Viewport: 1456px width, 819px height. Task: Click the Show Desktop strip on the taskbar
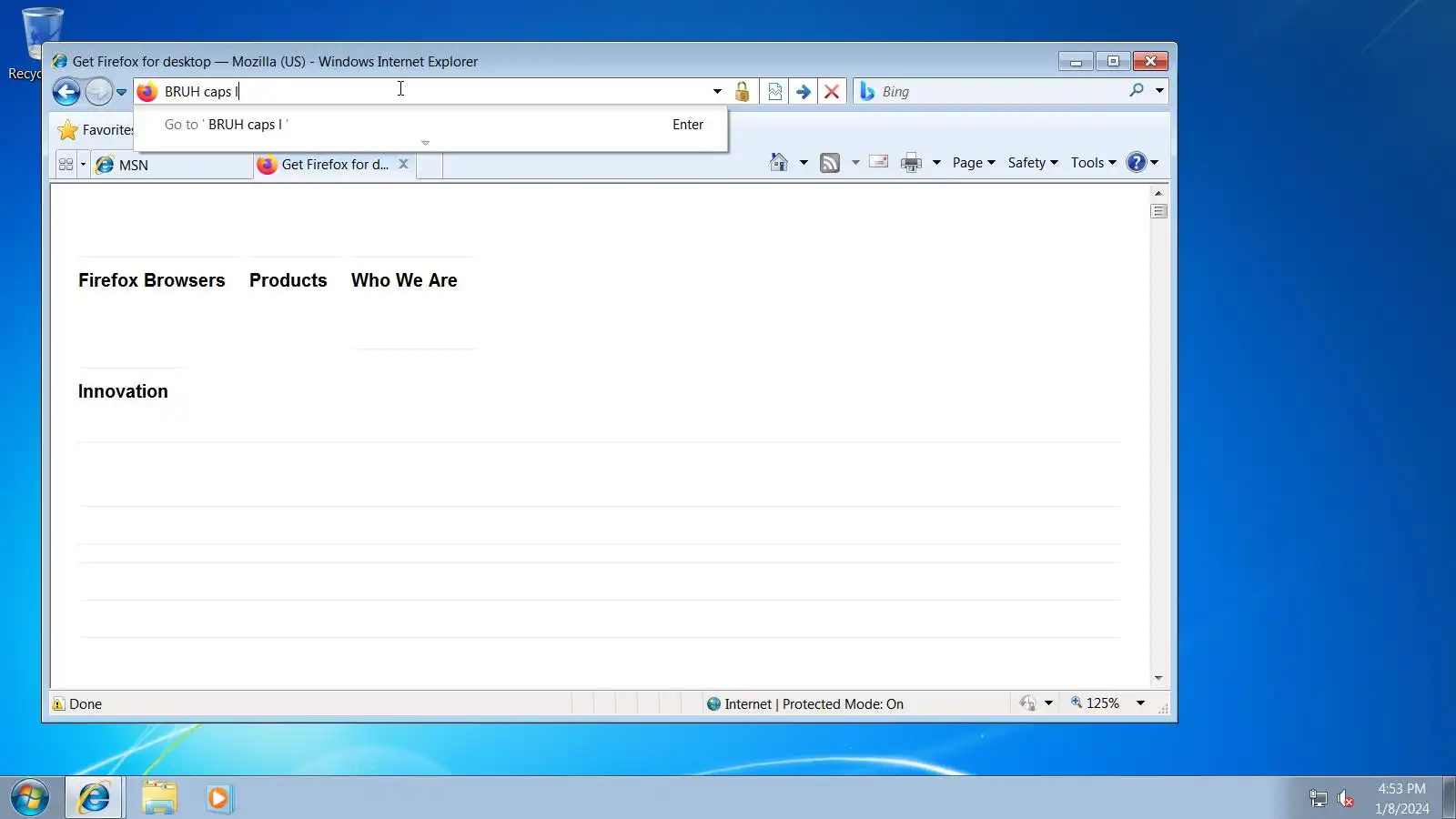1450,798
